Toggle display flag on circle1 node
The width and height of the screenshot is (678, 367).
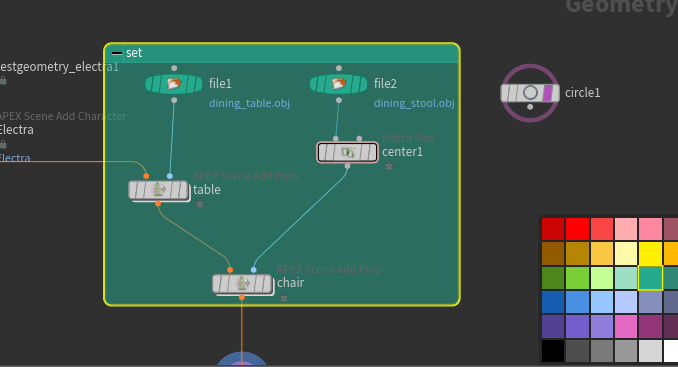[548, 93]
